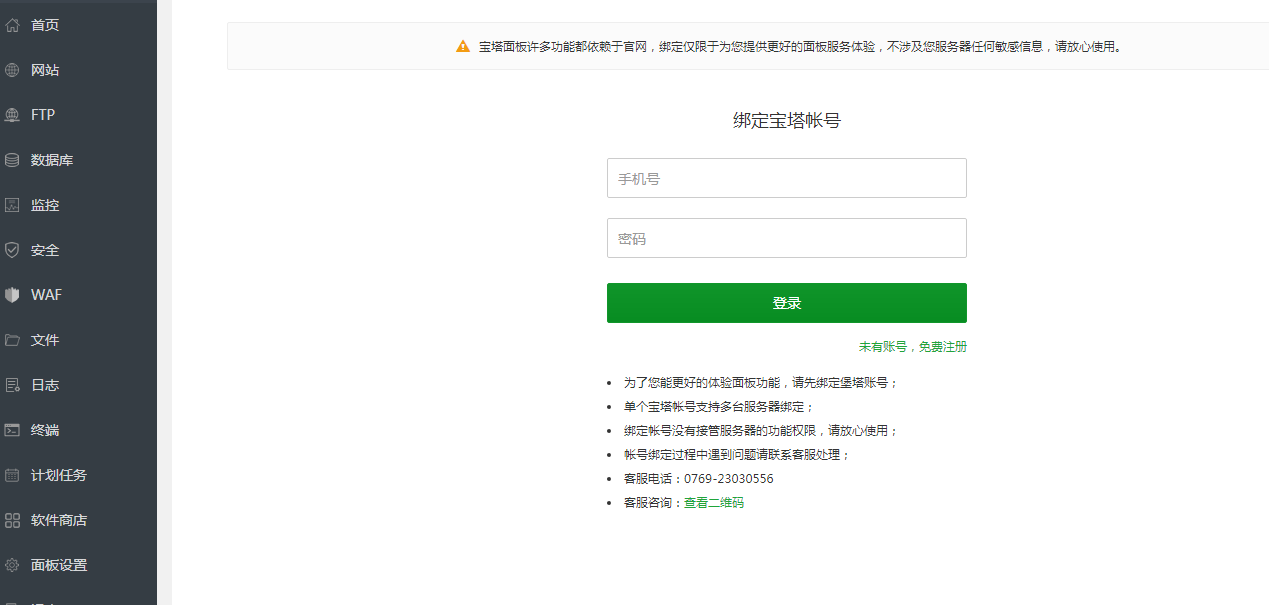
Task: Focus the 手机号 input field
Action: point(787,178)
